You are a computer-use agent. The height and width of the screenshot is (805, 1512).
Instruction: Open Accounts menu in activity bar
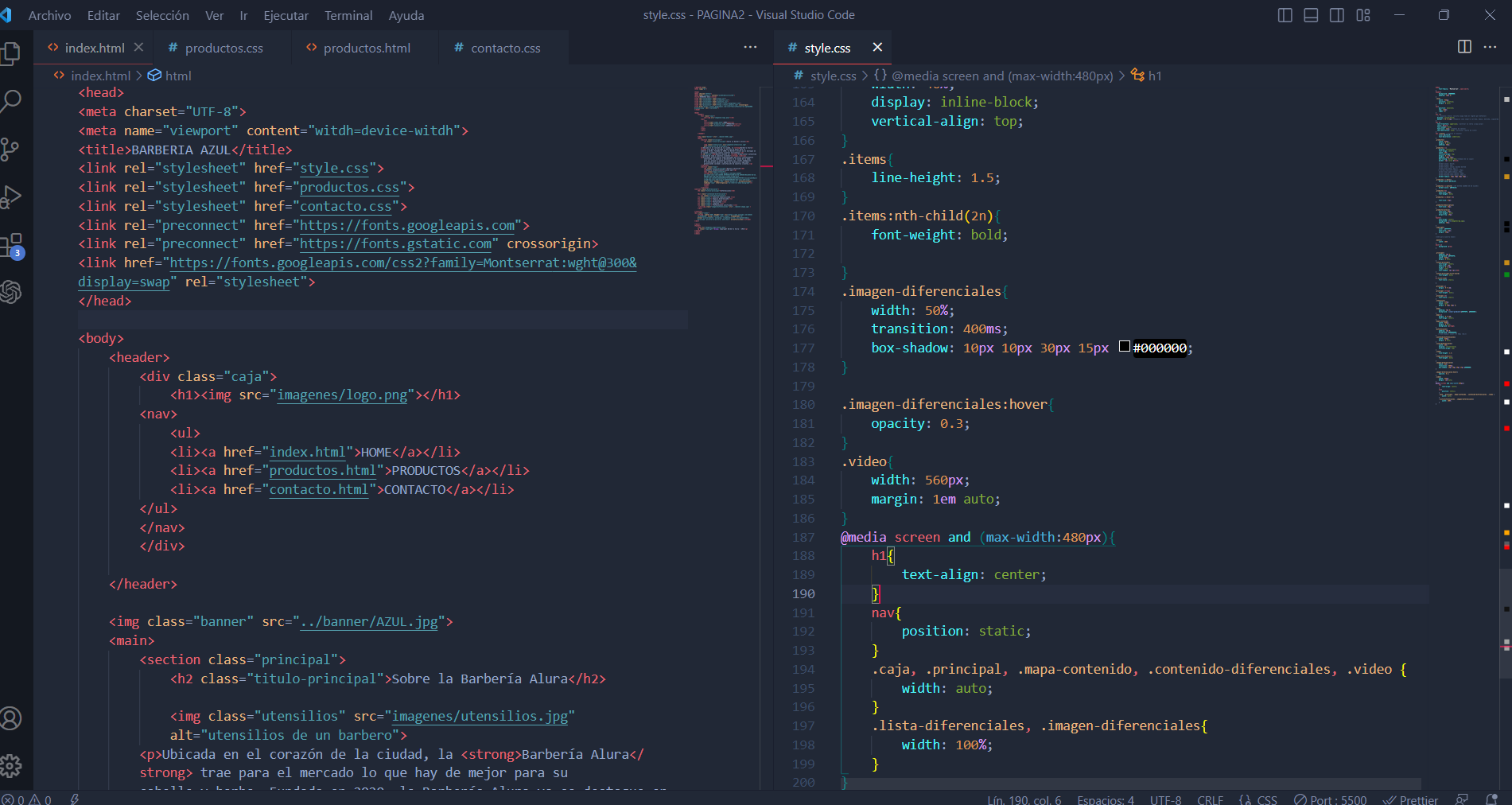(11, 718)
